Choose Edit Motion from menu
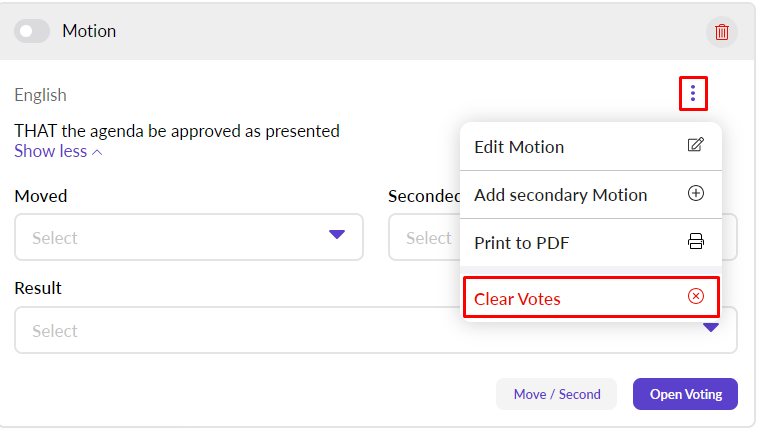The width and height of the screenshot is (762, 430). click(519, 147)
